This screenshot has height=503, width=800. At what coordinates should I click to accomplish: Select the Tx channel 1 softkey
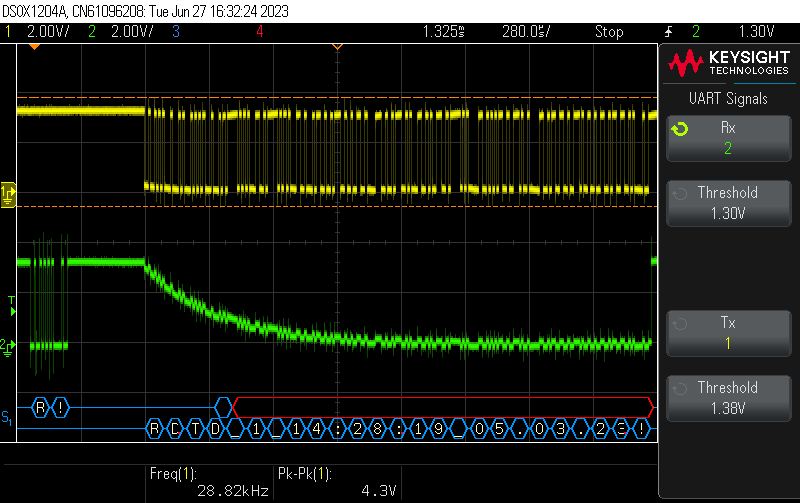[729, 333]
